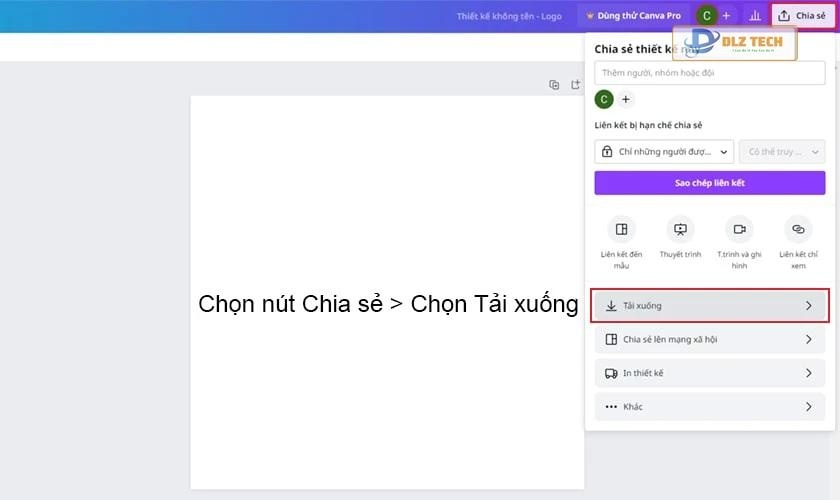This screenshot has height=500, width=840.
Task: Click the green C avatar in header
Action: (x=707, y=16)
